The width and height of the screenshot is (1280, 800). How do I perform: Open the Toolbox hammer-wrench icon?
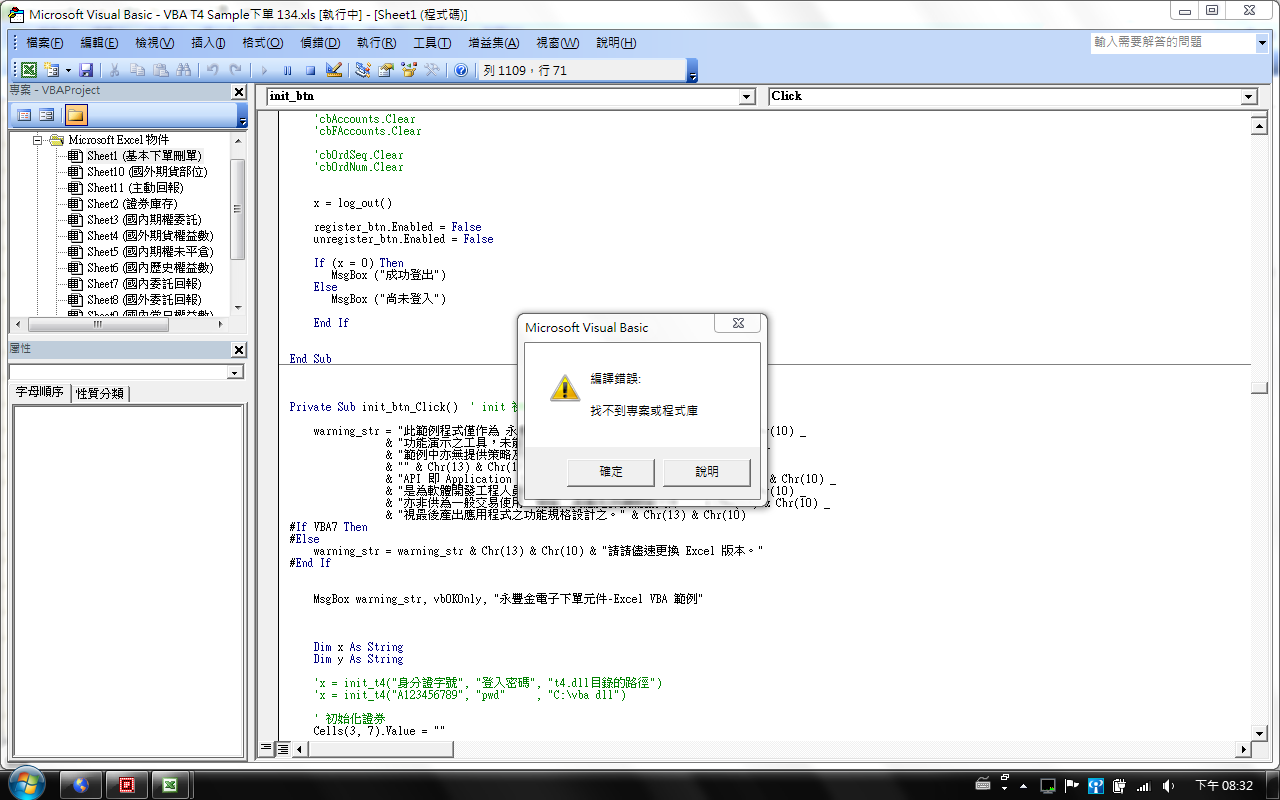tap(432, 70)
